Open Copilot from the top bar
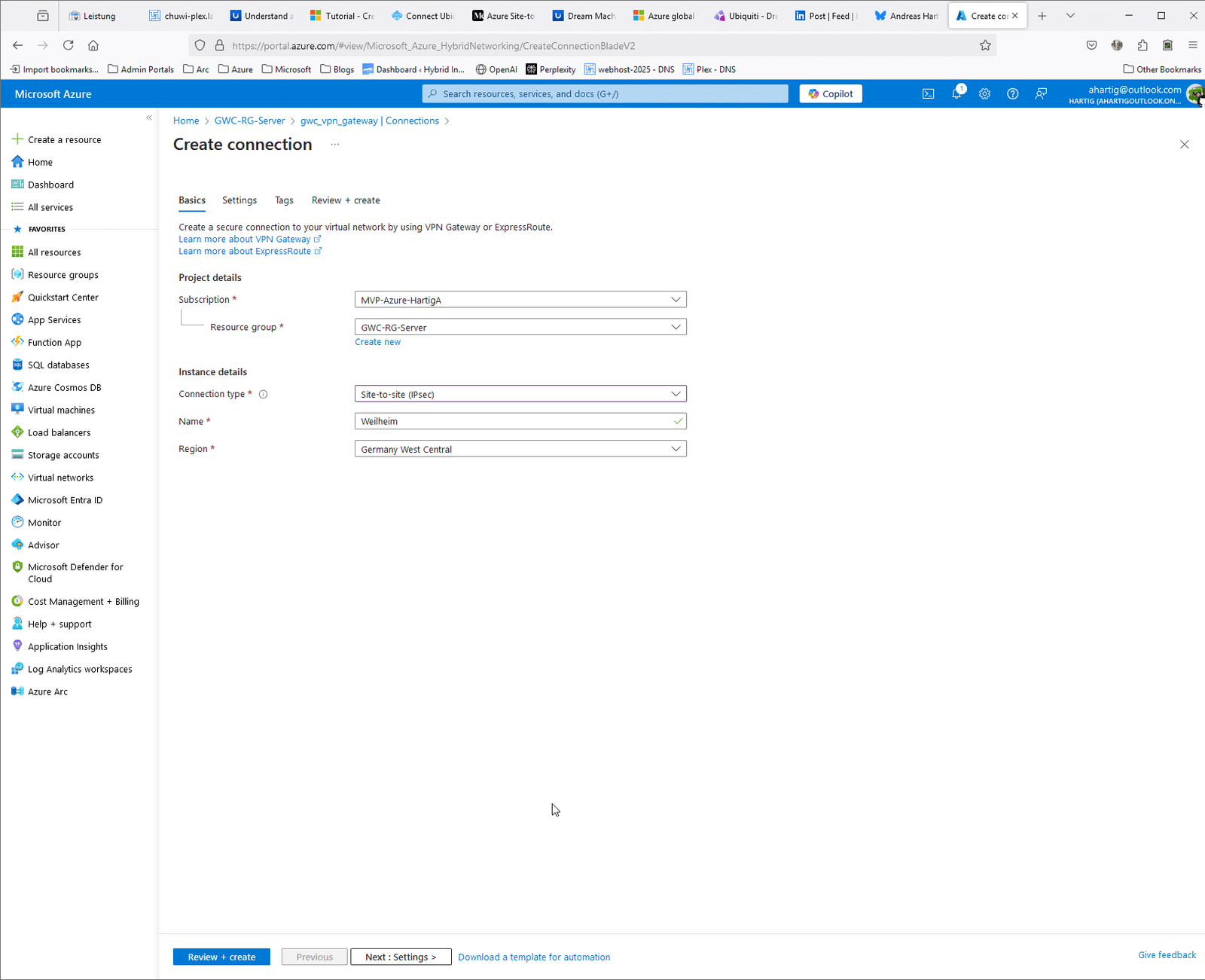This screenshot has width=1205, height=980. (x=829, y=93)
